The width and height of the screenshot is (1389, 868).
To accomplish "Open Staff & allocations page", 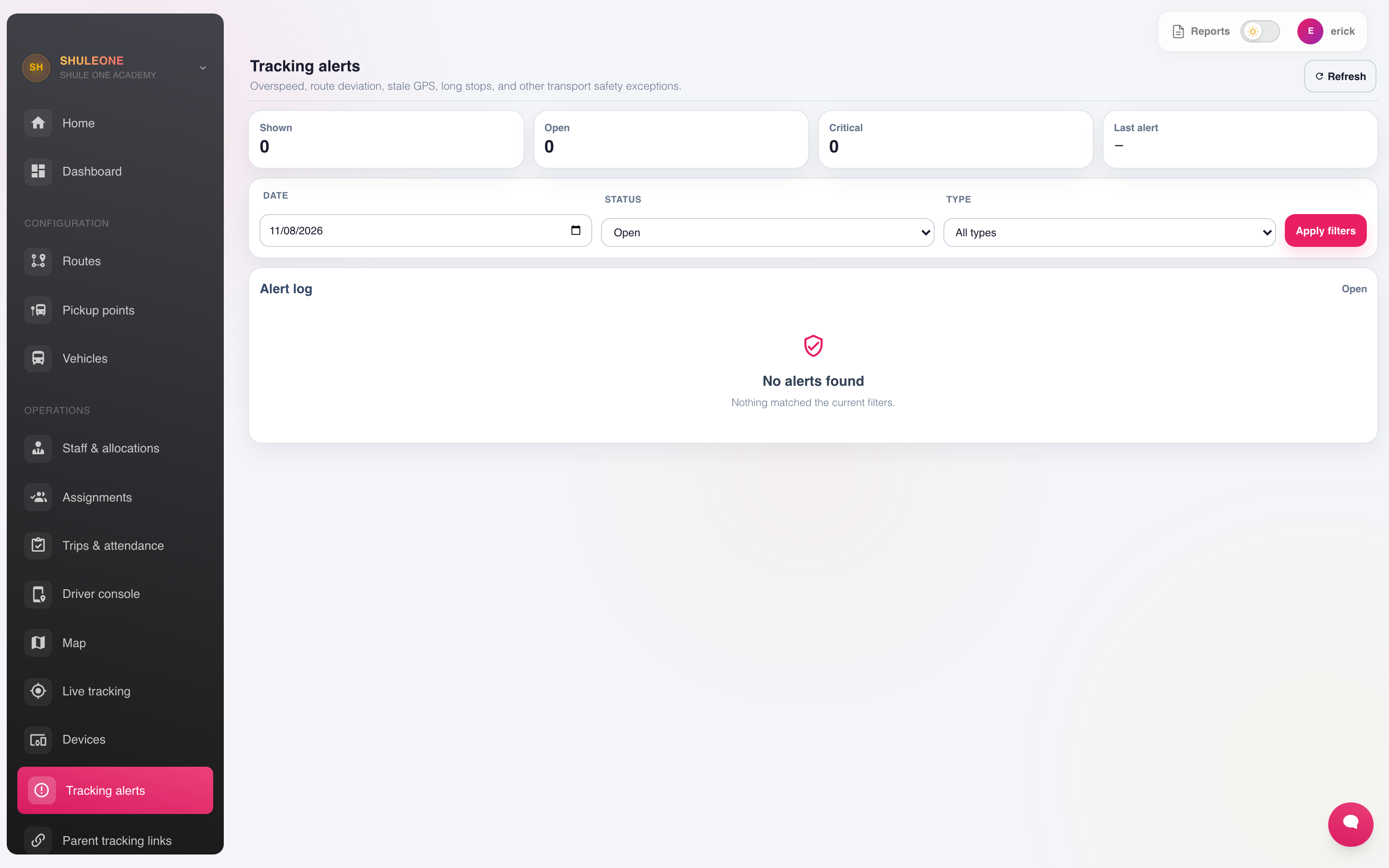I will (115, 448).
